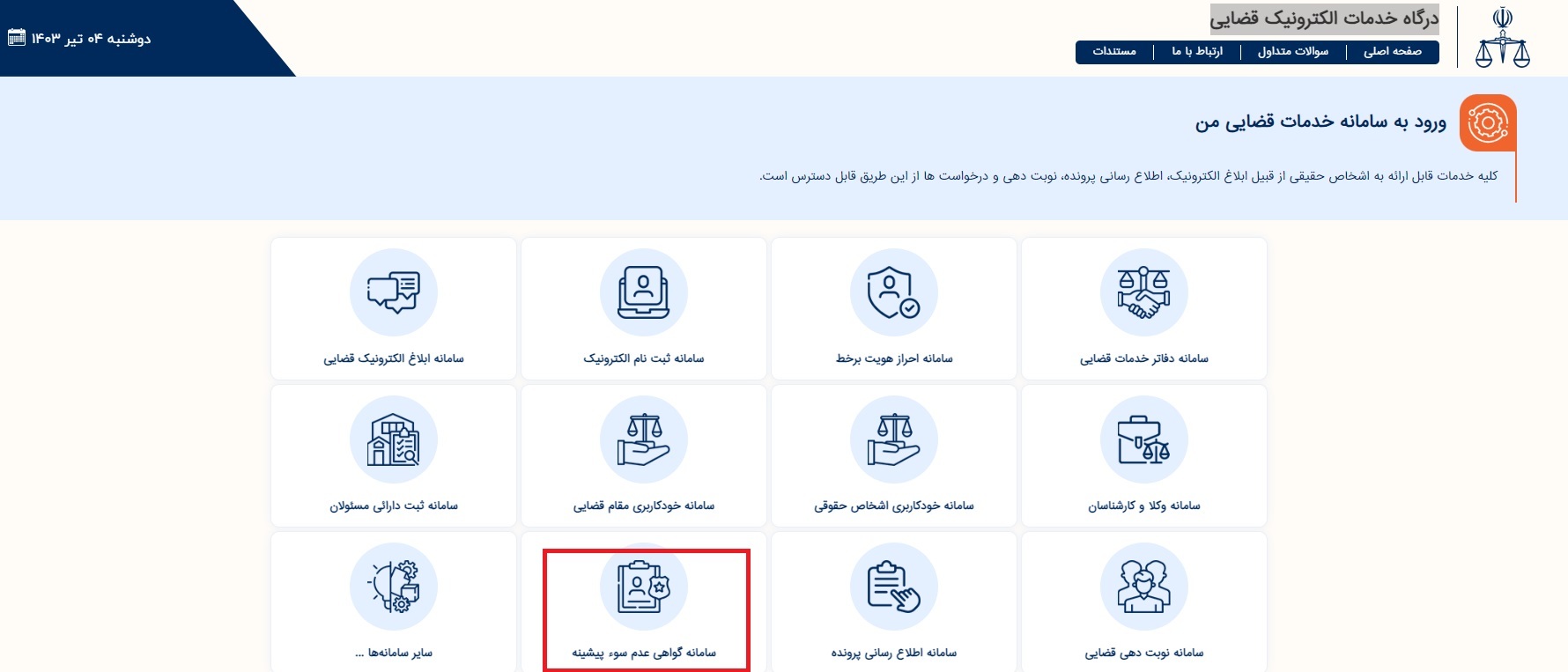Click the officials' asset registration building icon
The width and height of the screenshot is (1568, 672).
pos(393,439)
